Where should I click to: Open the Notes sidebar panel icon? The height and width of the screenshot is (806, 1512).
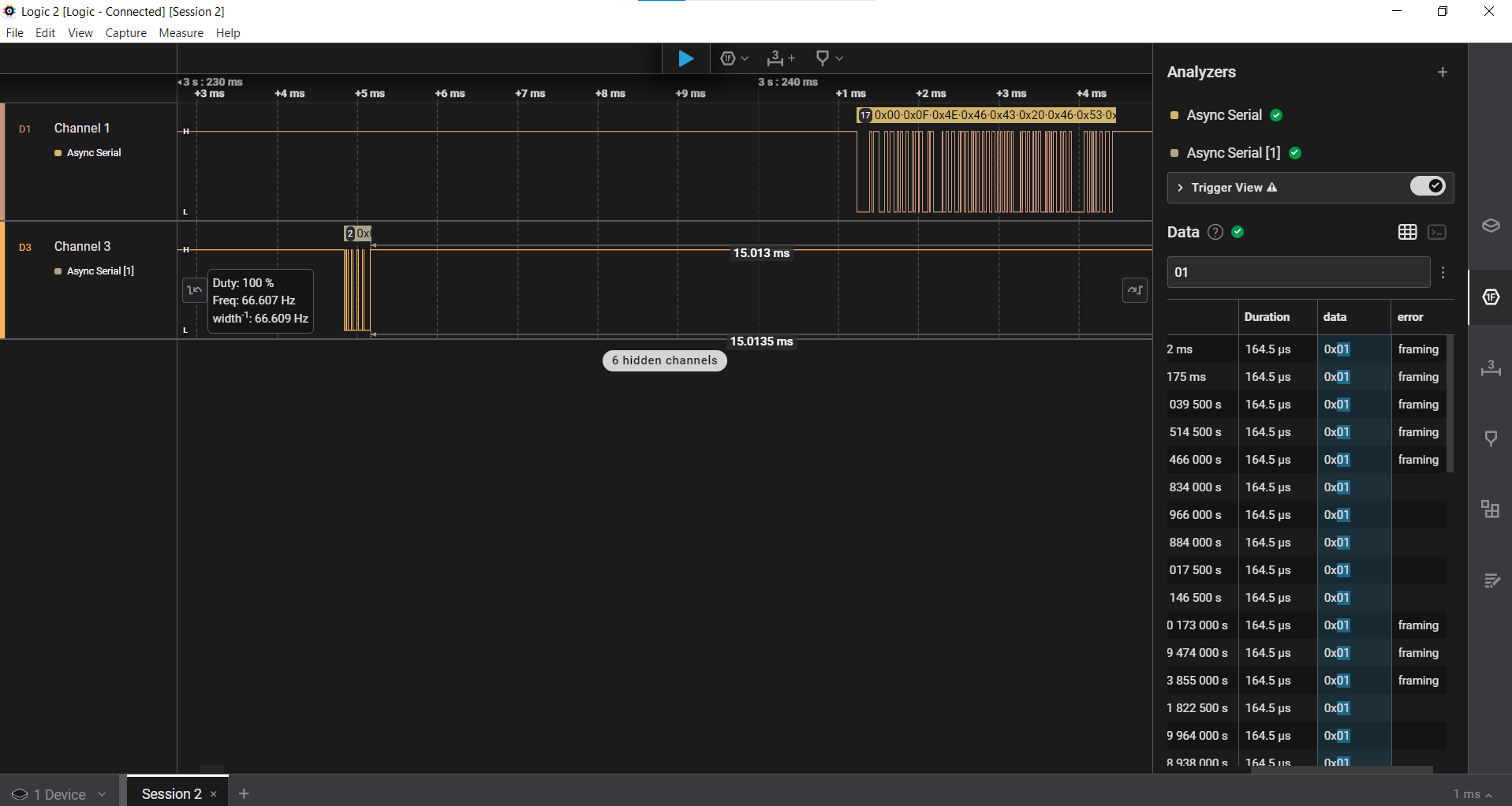click(1491, 580)
